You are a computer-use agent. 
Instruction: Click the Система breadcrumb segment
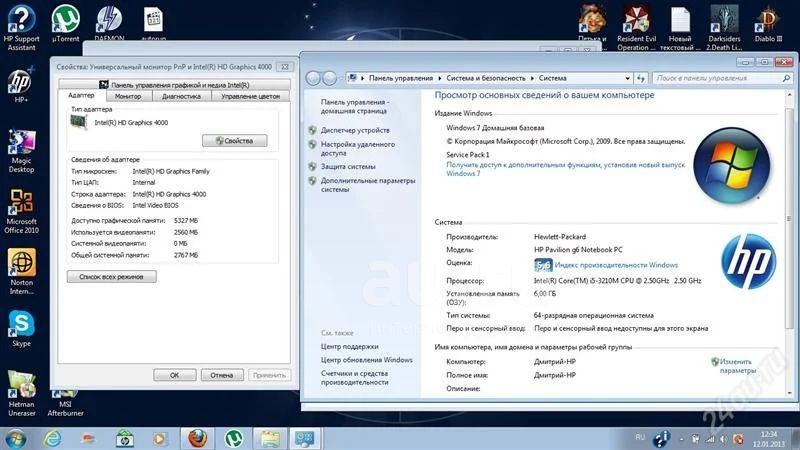pyautogui.click(x=553, y=78)
